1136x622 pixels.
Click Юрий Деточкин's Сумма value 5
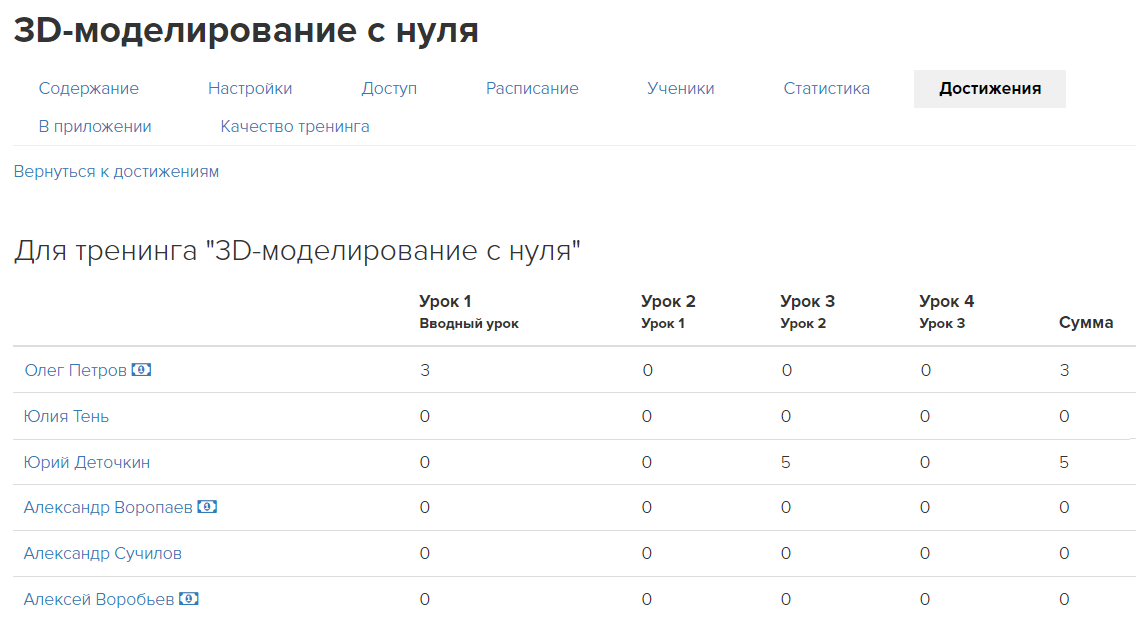[1064, 462]
